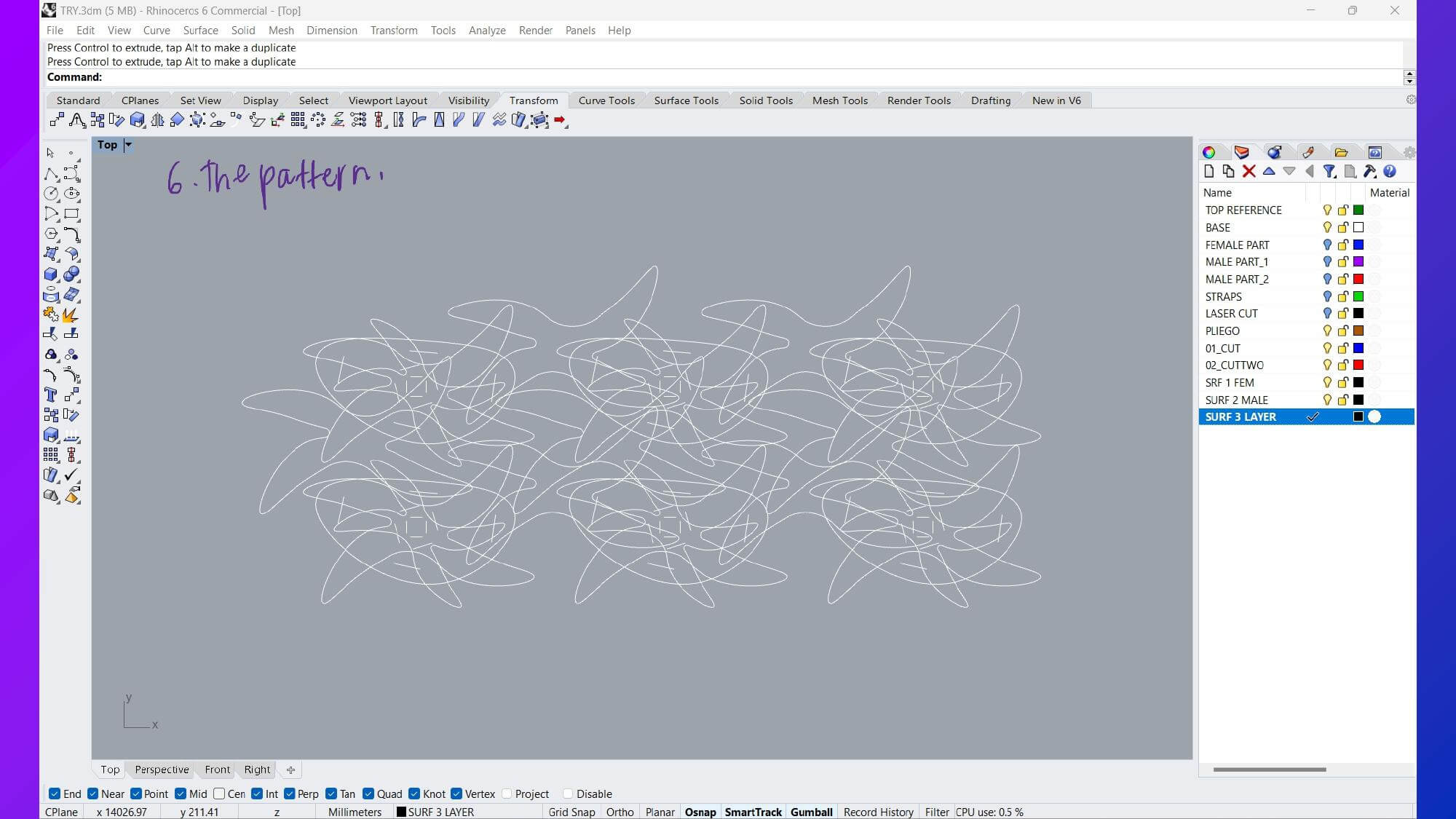Click the new layer page icon
The image size is (1456, 819).
point(1209,171)
